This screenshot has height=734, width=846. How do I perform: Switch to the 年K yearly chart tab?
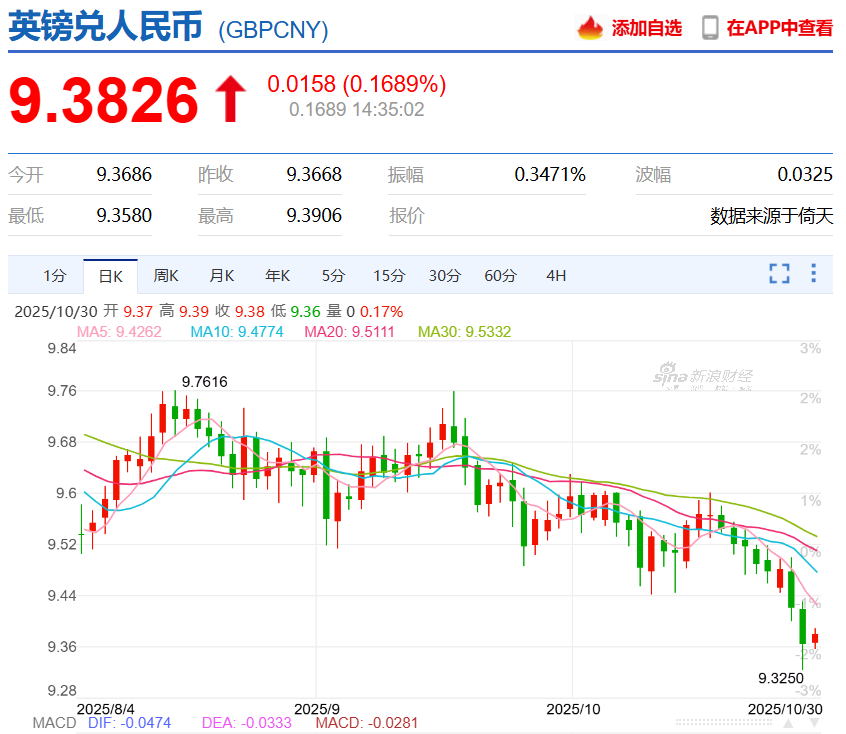click(277, 275)
